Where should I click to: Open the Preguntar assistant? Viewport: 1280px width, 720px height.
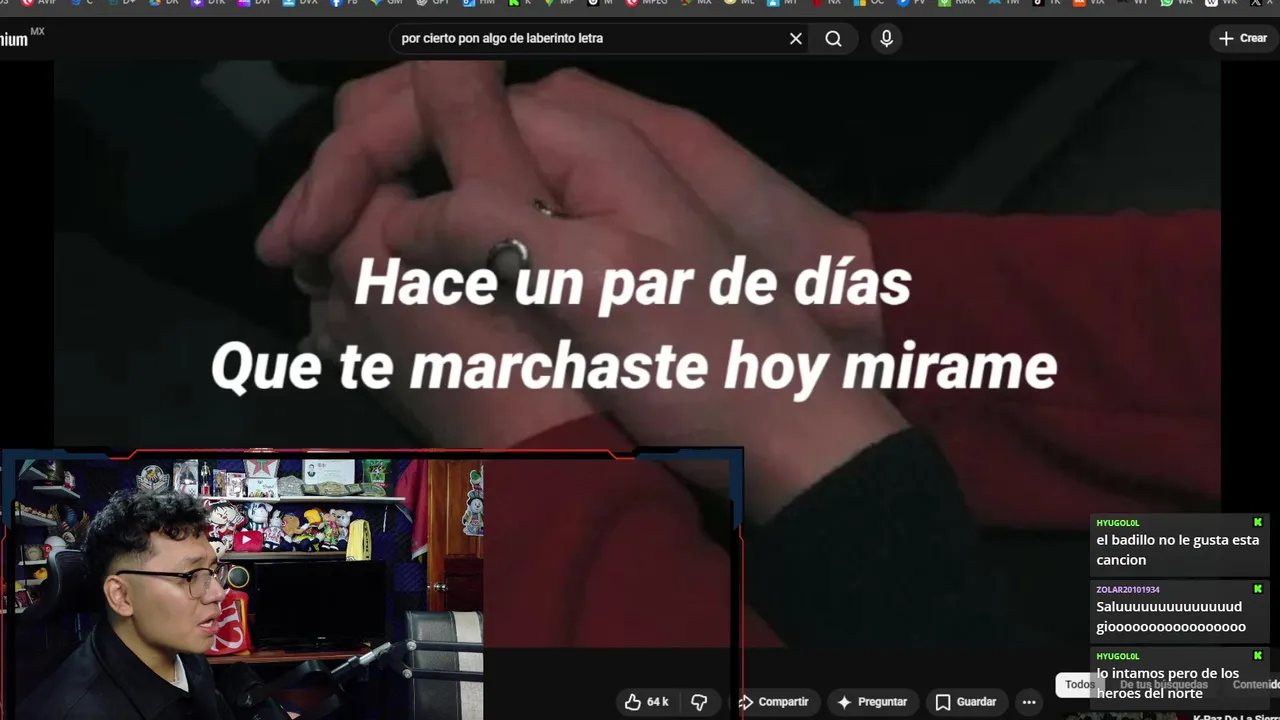pyautogui.click(x=872, y=702)
